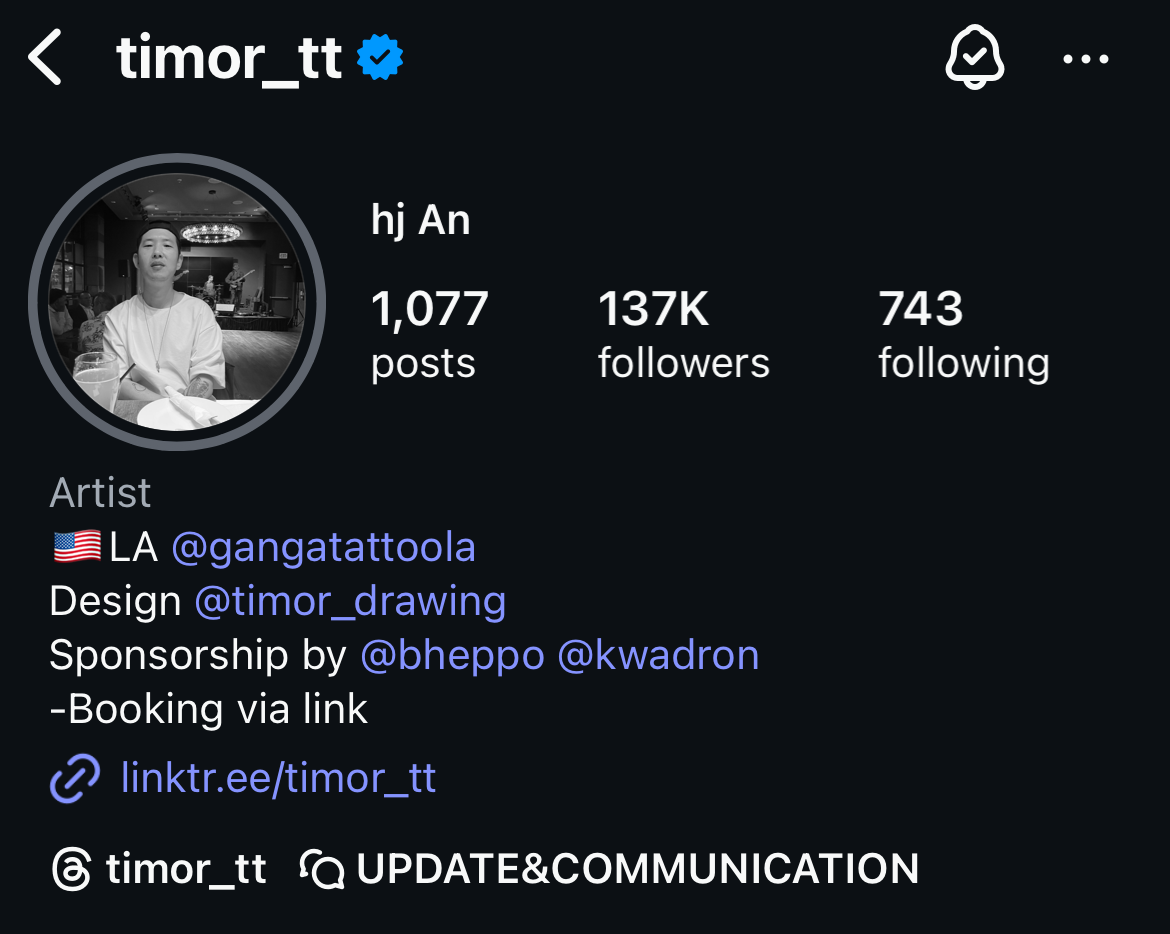This screenshot has height=934, width=1170.
Task: Show the 743 following list
Action: coord(964,335)
